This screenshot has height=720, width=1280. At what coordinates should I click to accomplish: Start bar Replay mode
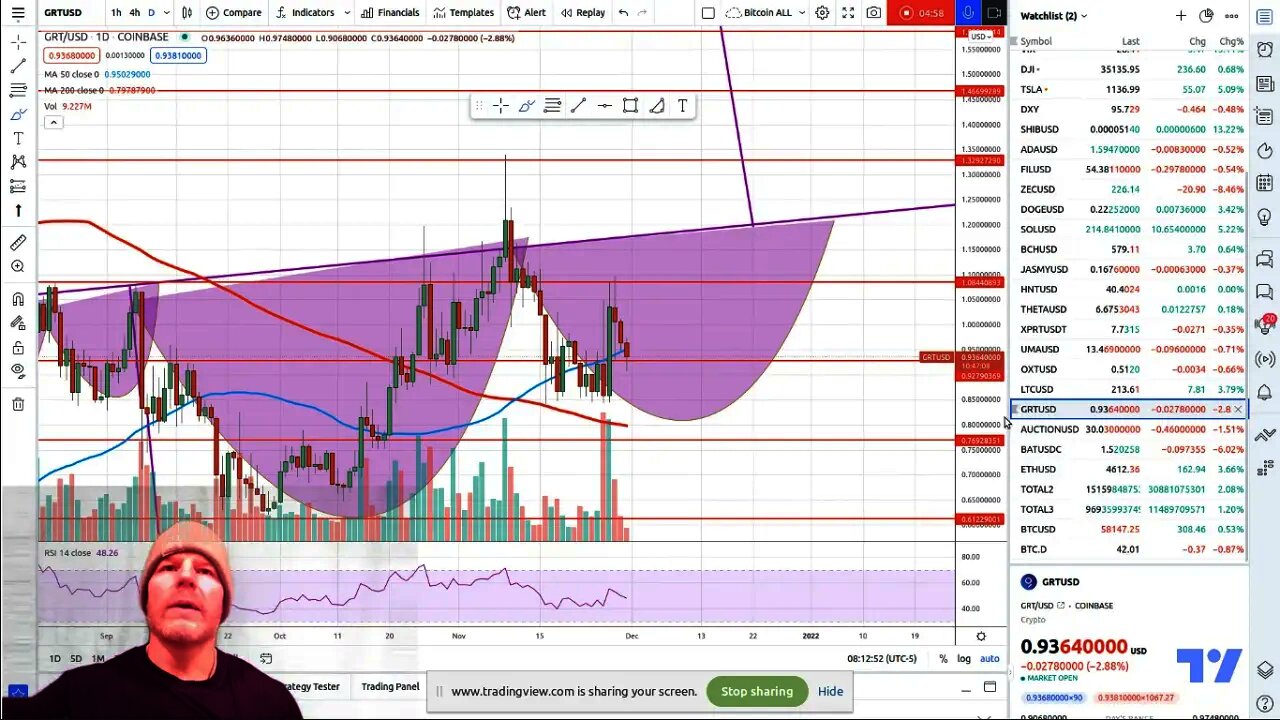tap(583, 13)
